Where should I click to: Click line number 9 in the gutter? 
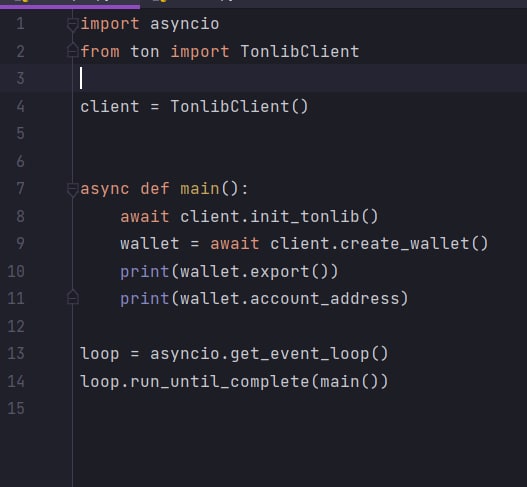click(20, 243)
